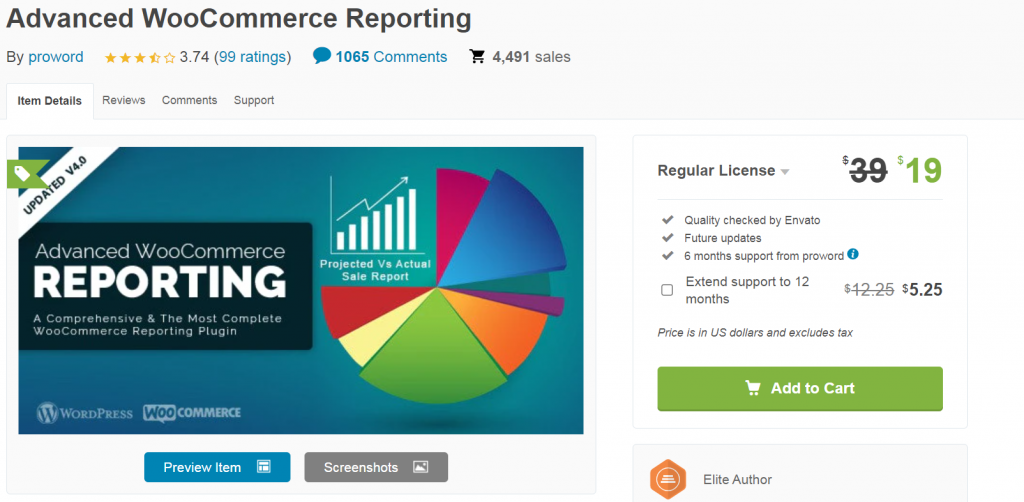Click the green price tag badge icon
This screenshot has width=1024, height=502.
pyautogui.click(x=21, y=173)
